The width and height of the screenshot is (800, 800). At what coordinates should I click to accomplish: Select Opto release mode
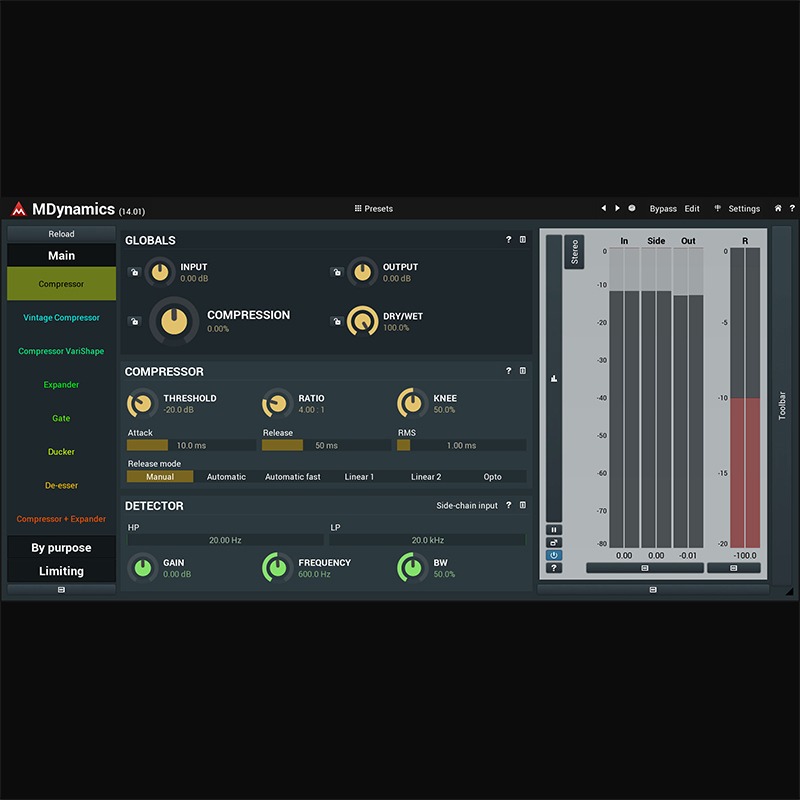coord(493,477)
